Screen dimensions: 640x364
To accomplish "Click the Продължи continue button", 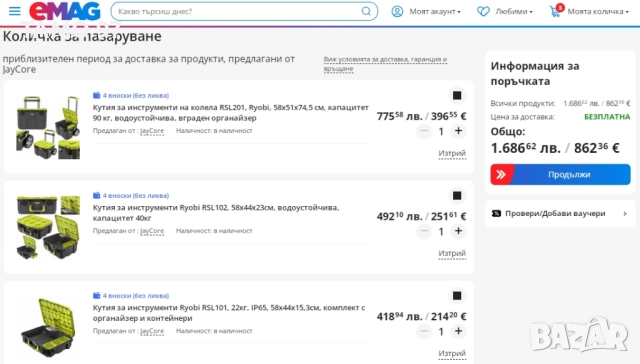I will (x=560, y=174).
